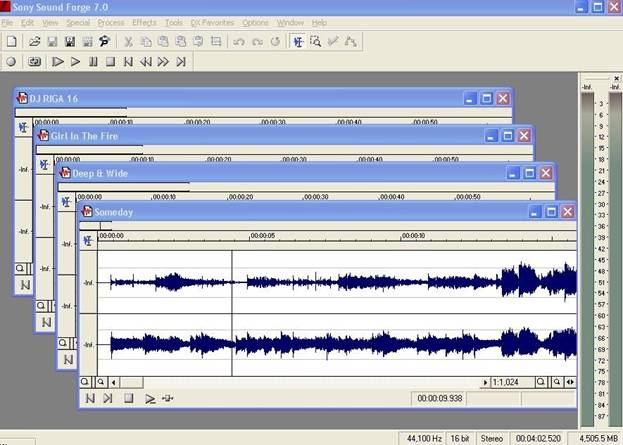This screenshot has width=623, height=445.
Task: Click Forward in main transport bar
Action: (163, 62)
